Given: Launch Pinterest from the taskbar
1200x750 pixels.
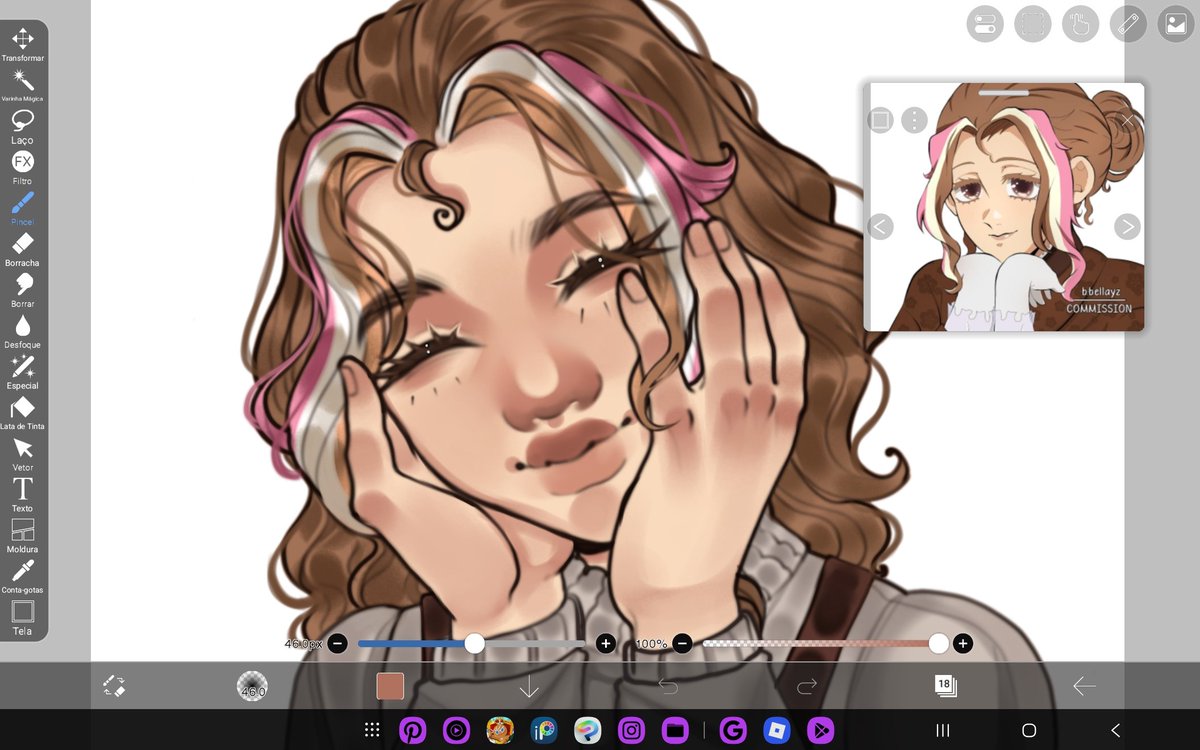Looking at the screenshot, I should click(412, 731).
